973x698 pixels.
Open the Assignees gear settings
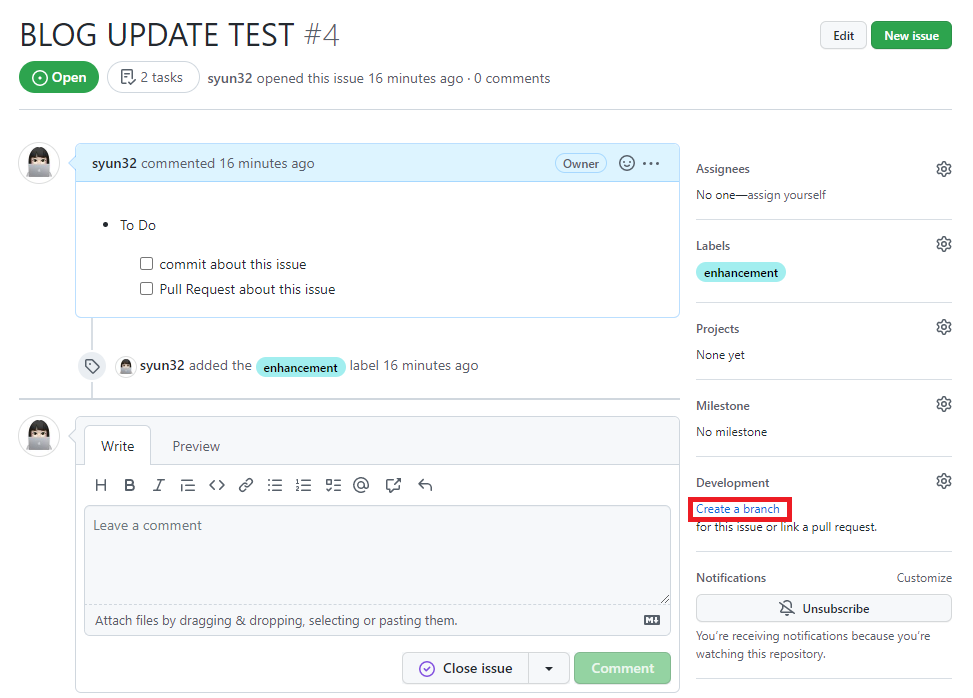(943, 169)
